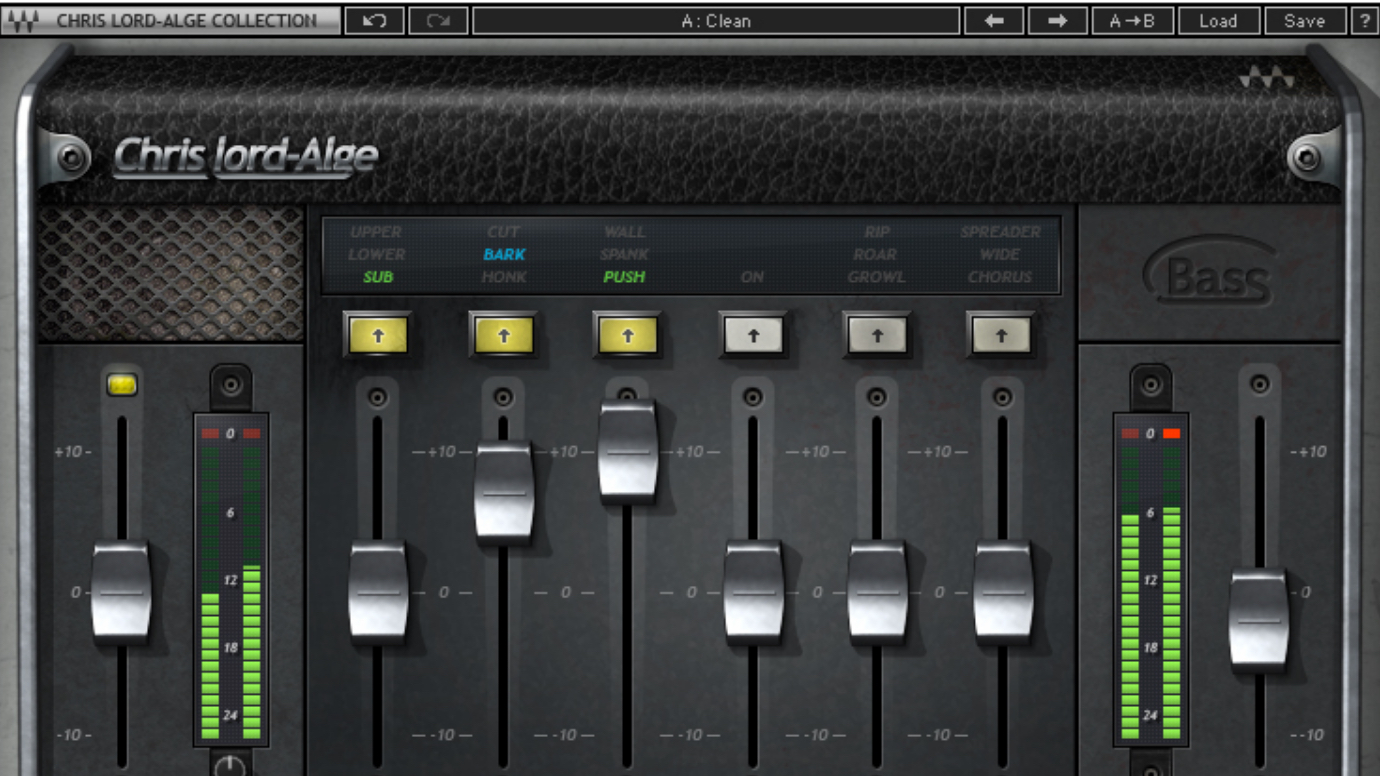Undo the last parameter change
This screenshot has width=1380, height=776.
375,20
